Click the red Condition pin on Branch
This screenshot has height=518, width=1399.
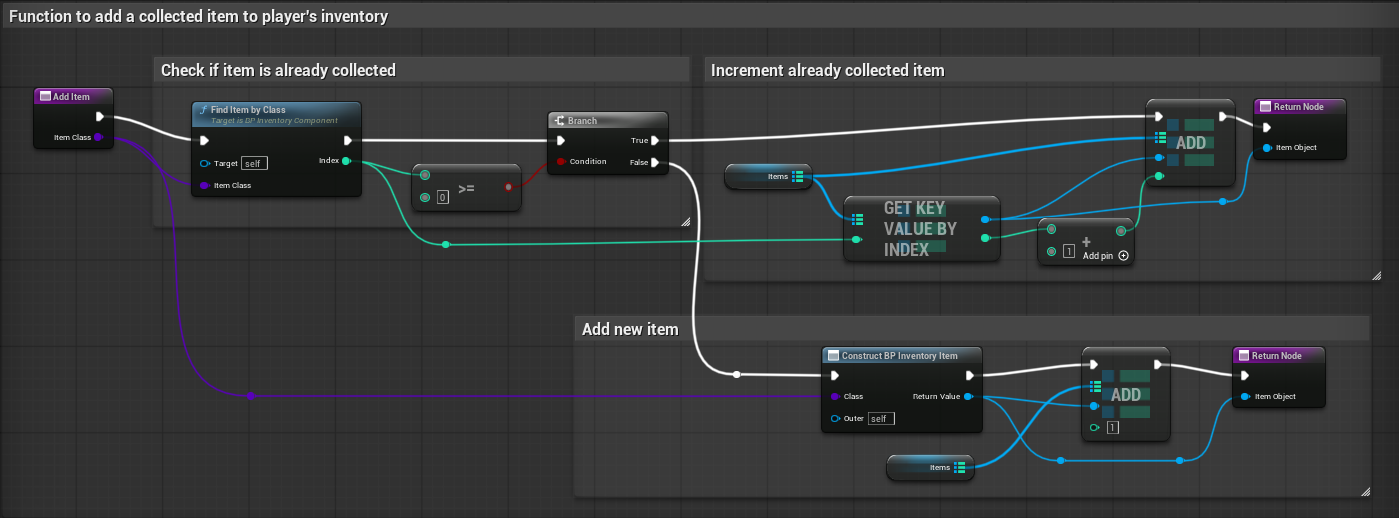pyautogui.click(x=561, y=162)
